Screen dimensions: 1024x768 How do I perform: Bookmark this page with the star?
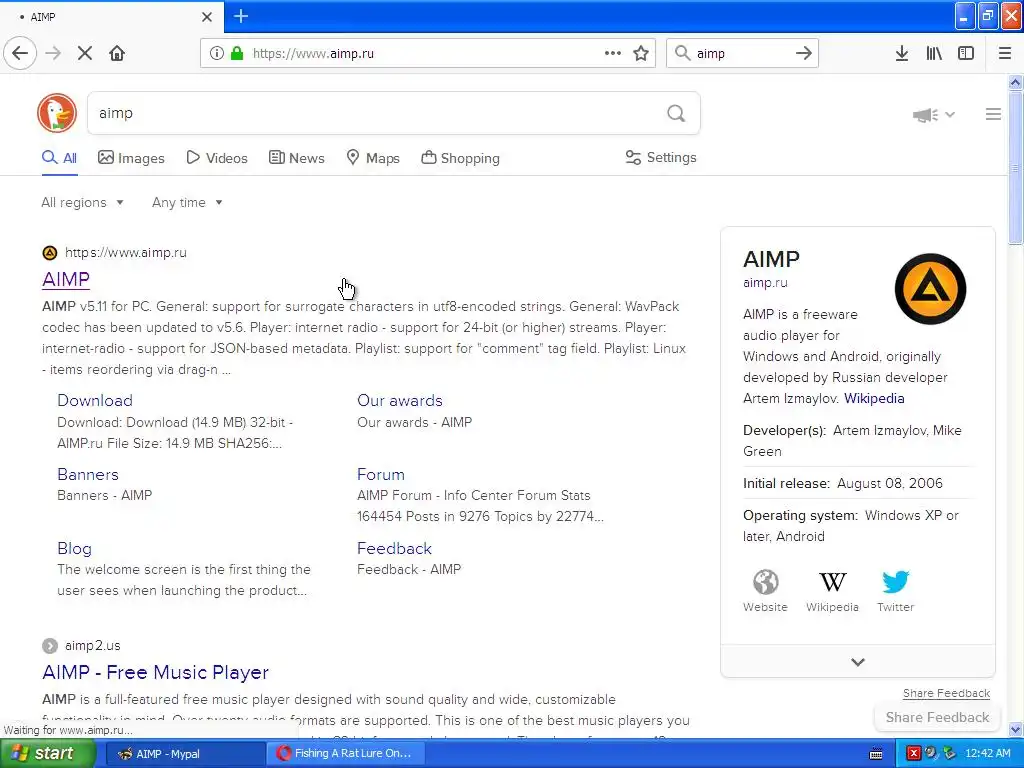[641, 54]
